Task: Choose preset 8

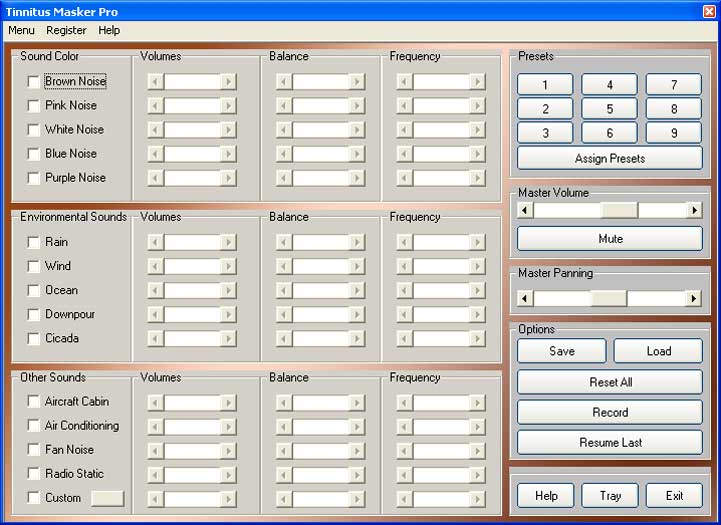Action: click(x=674, y=109)
